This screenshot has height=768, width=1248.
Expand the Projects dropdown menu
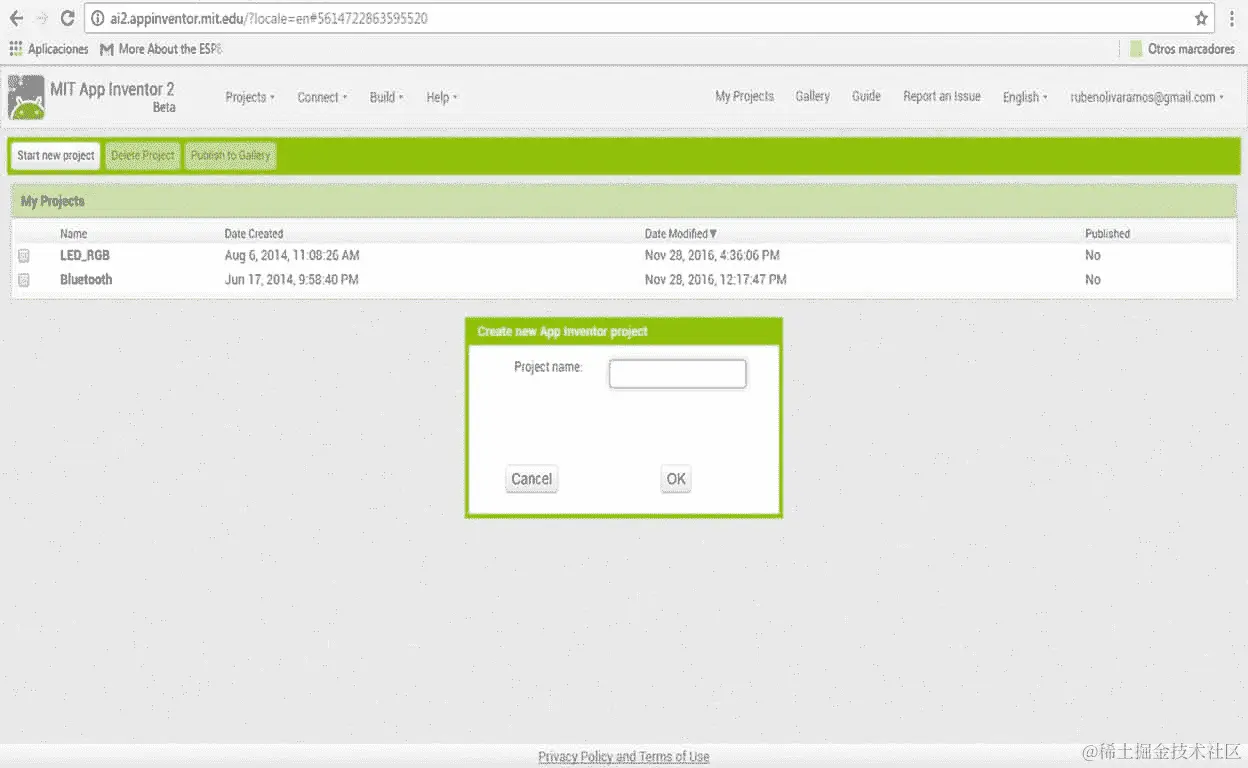coord(249,97)
